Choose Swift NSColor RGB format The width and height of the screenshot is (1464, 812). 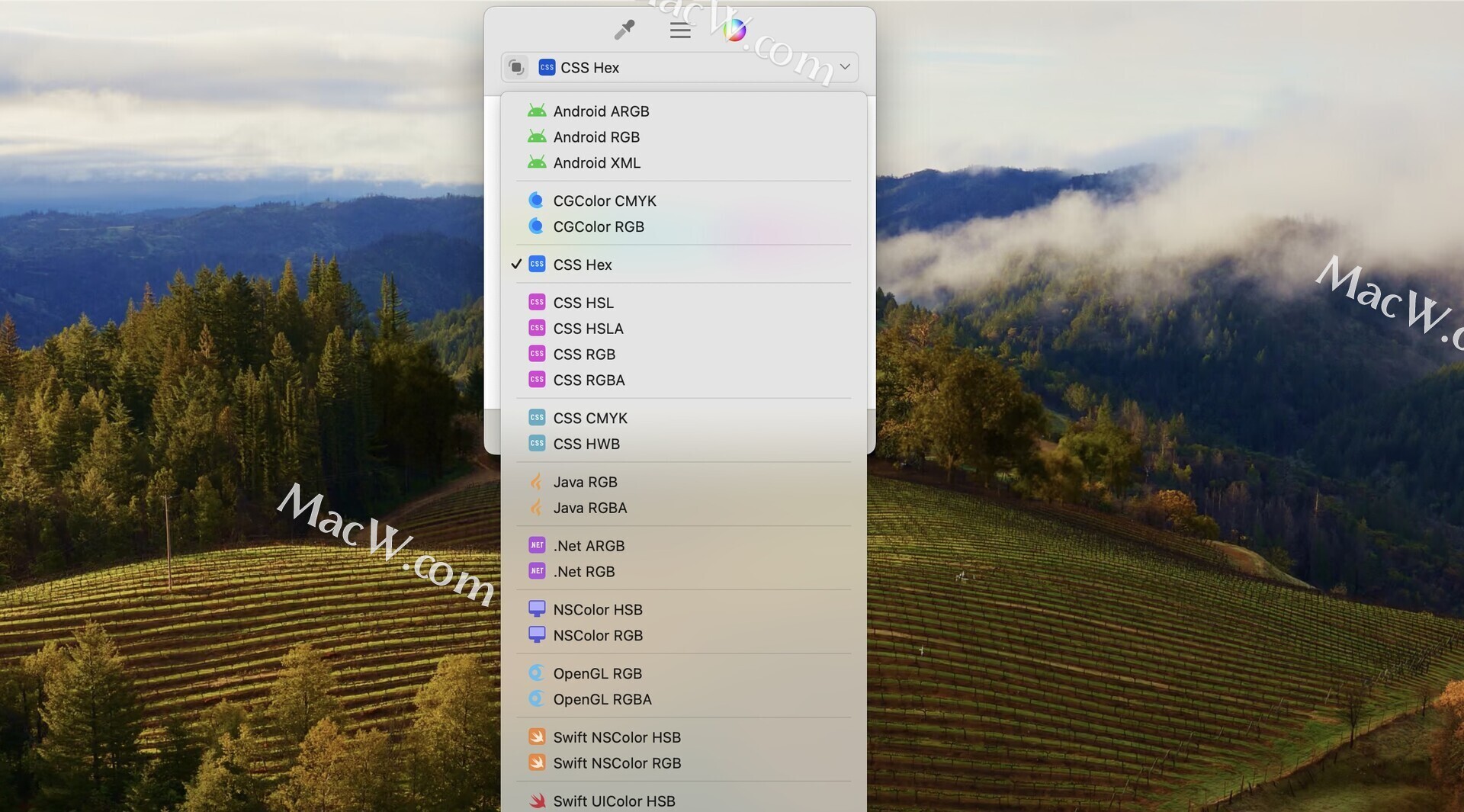click(x=683, y=764)
